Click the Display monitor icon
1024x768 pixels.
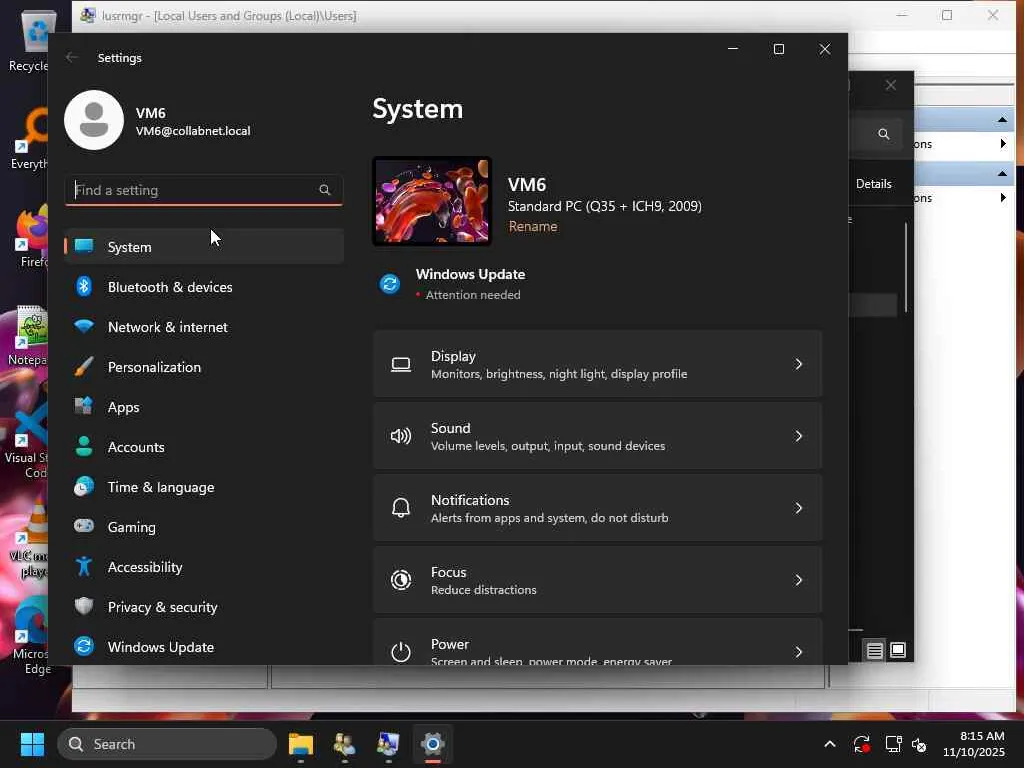point(401,364)
